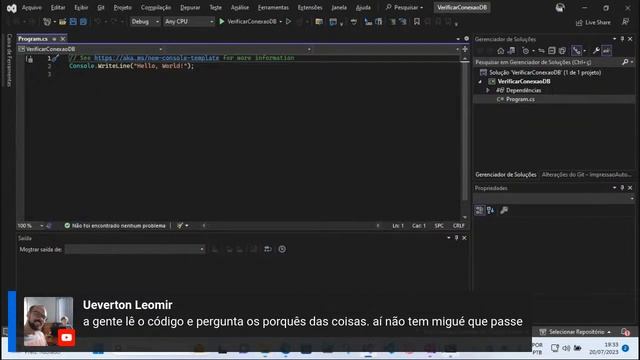640x360 pixels.
Task: Open Solution Explorer window options dropdown arrow
Action: point(615,39)
